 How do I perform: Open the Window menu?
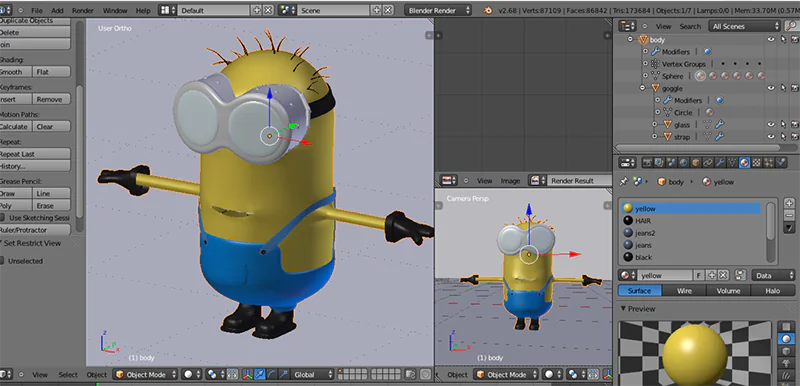click(x=115, y=10)
